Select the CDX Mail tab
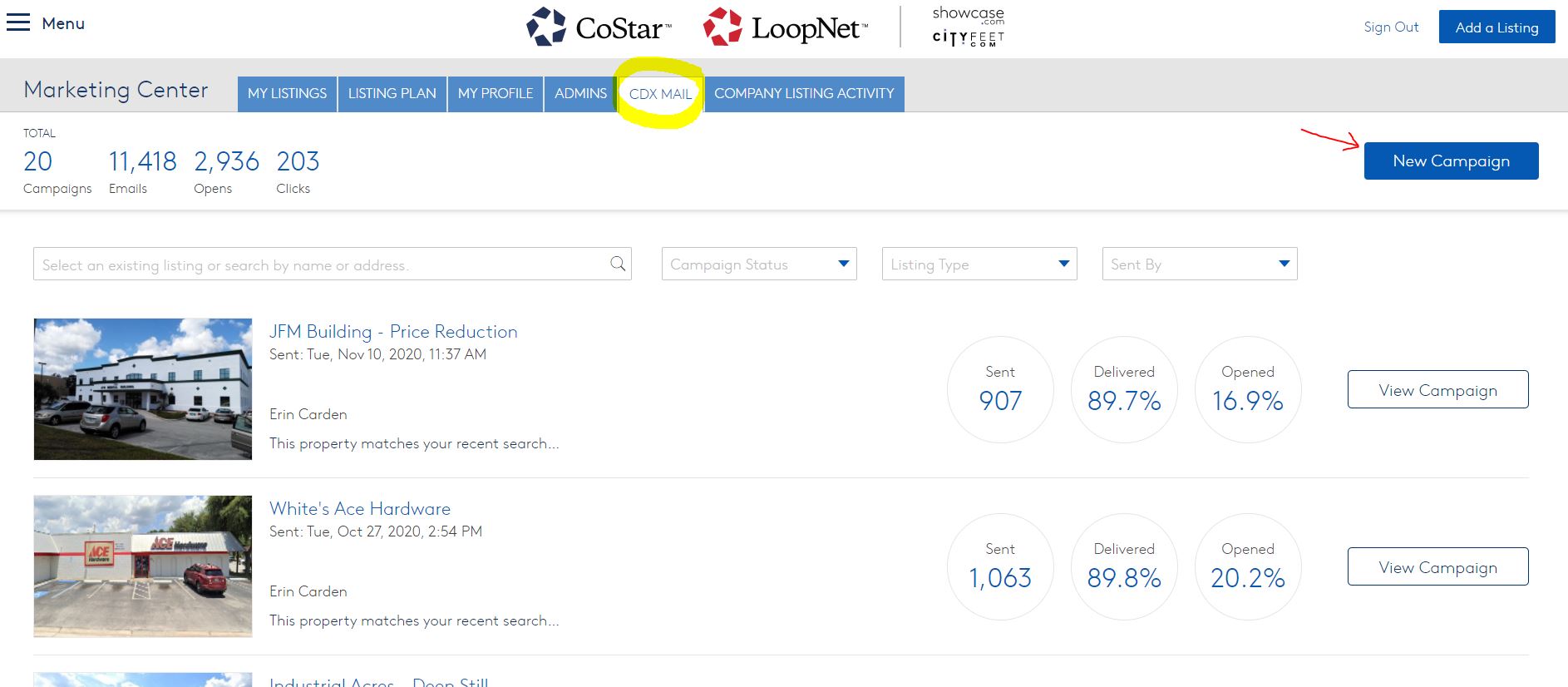 click(x=660, y=94)
